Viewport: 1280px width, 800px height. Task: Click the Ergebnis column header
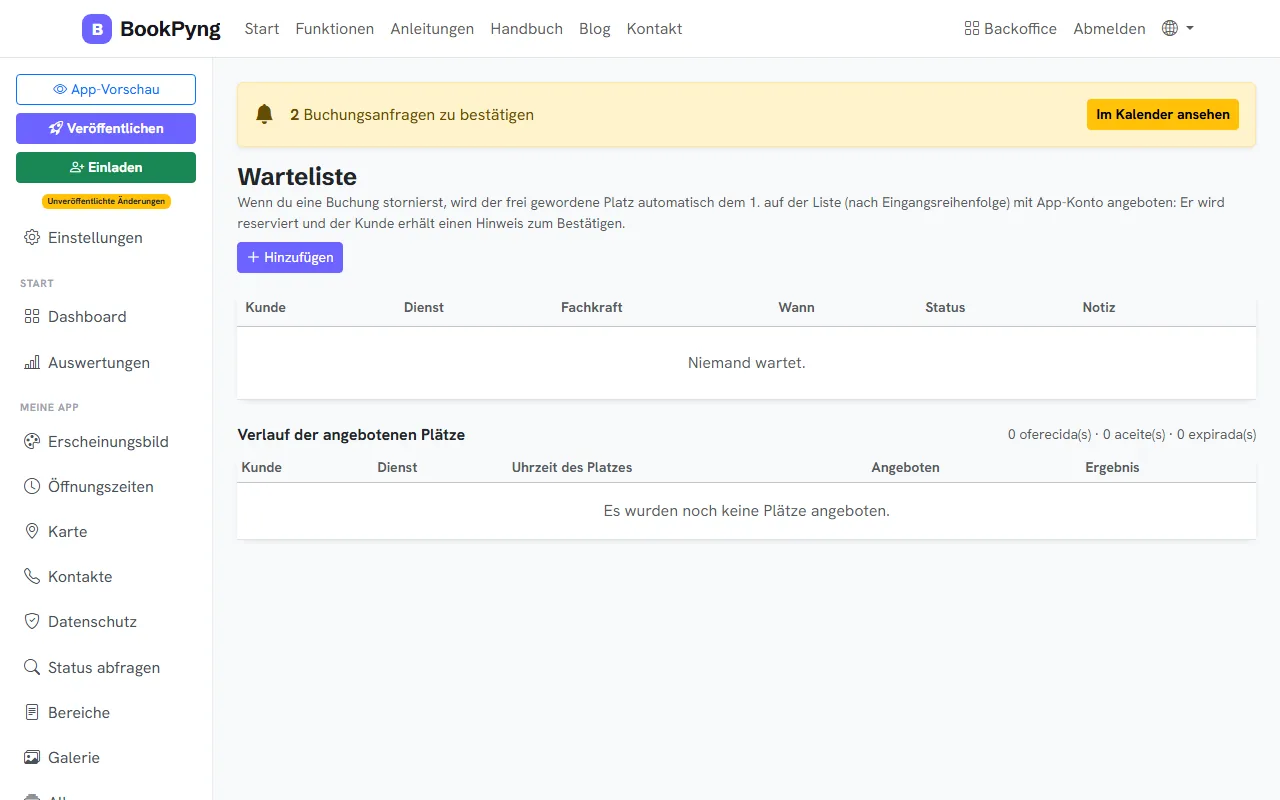click(x=1112, y=467)
